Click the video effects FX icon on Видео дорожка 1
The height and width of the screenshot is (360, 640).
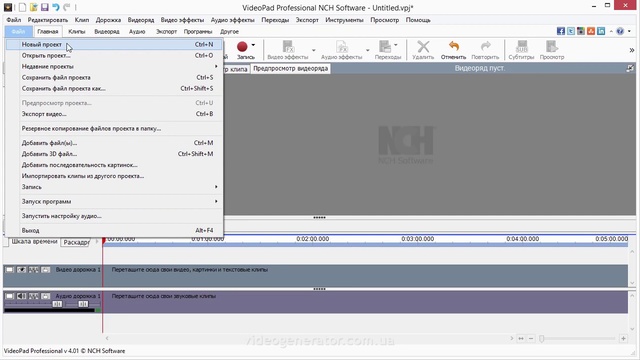[33, 270]
